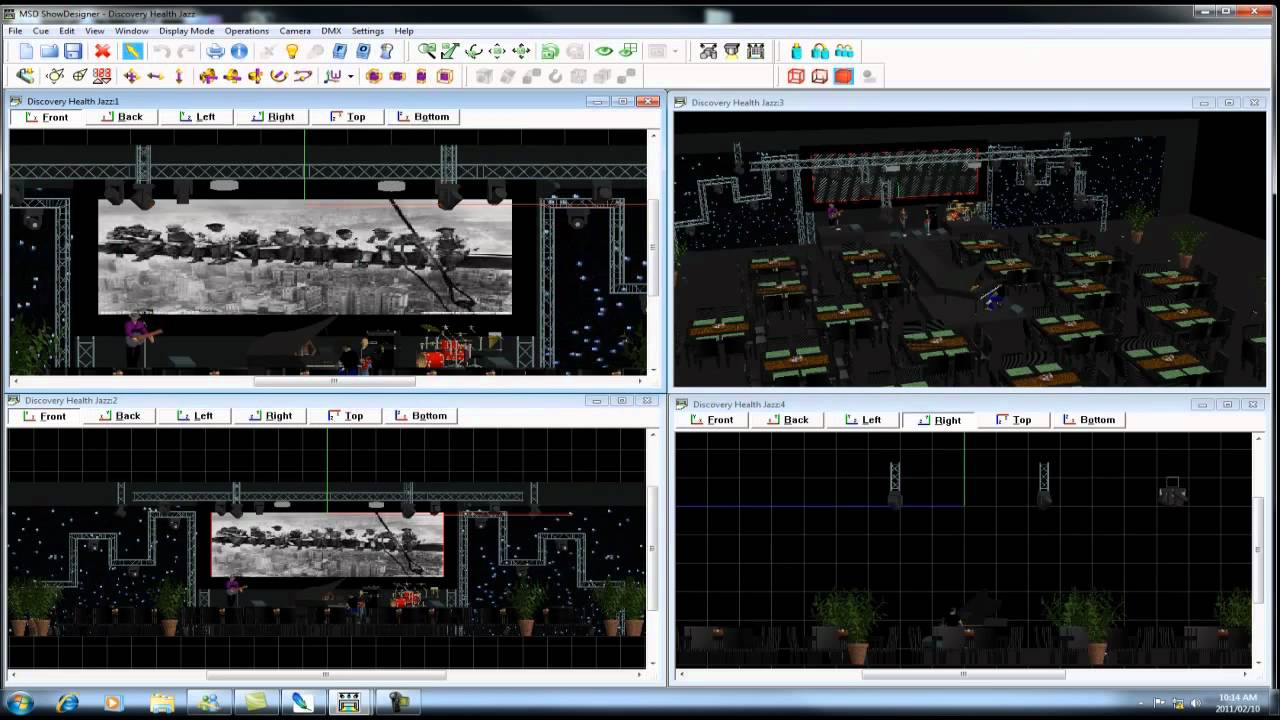Open the Settings menu
Image resolution: width=1280 pixels, height=720 pixels.
[x=367, y=31]
